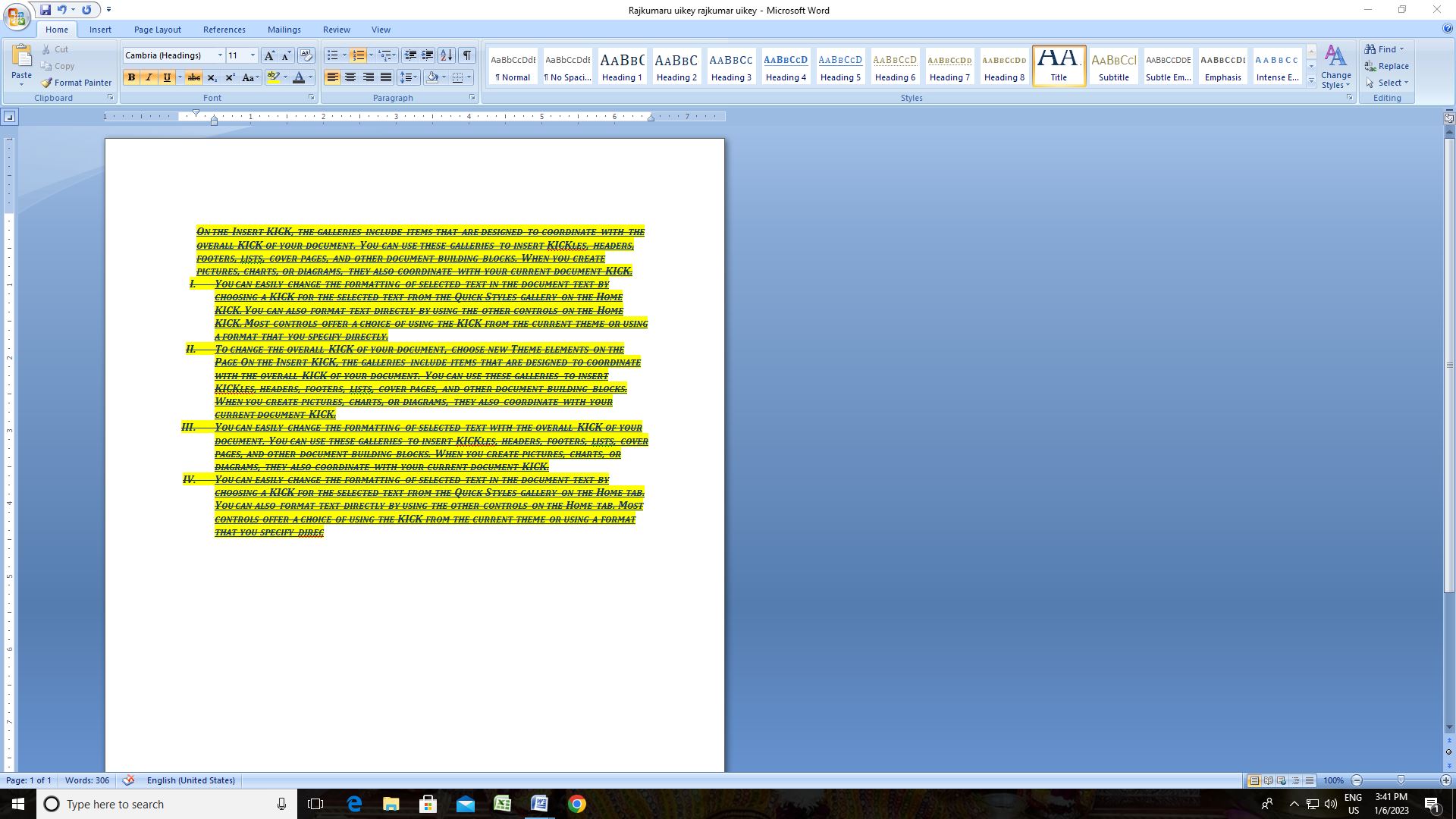
Task: Click the Sort A-Z icon
Action: pos(447,55)
